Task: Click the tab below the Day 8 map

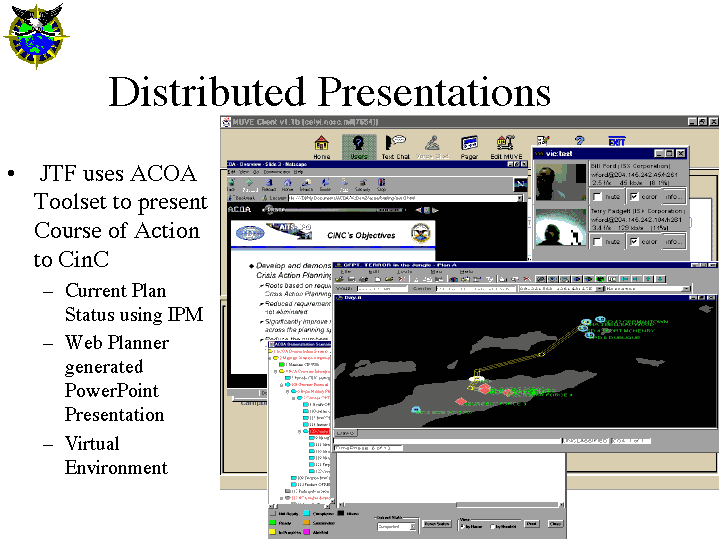Action: pyautogui.click(x=346, y=433)
